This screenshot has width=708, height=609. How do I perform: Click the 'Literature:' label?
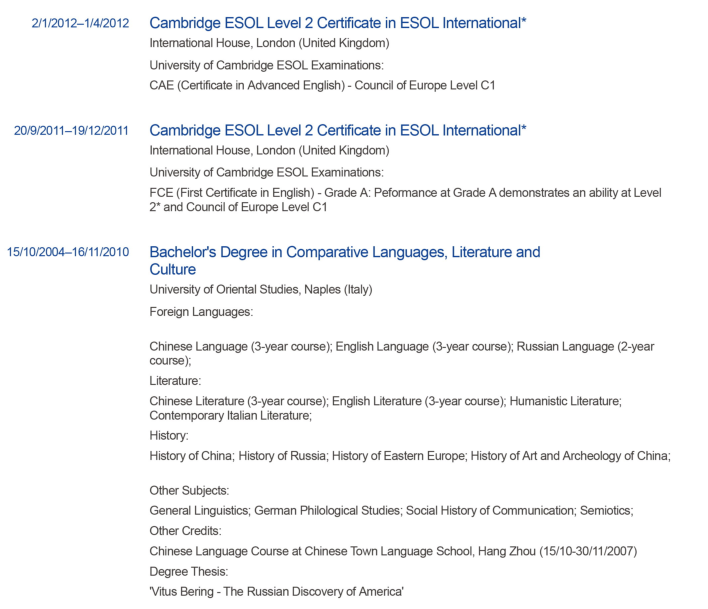coord(175,381)
